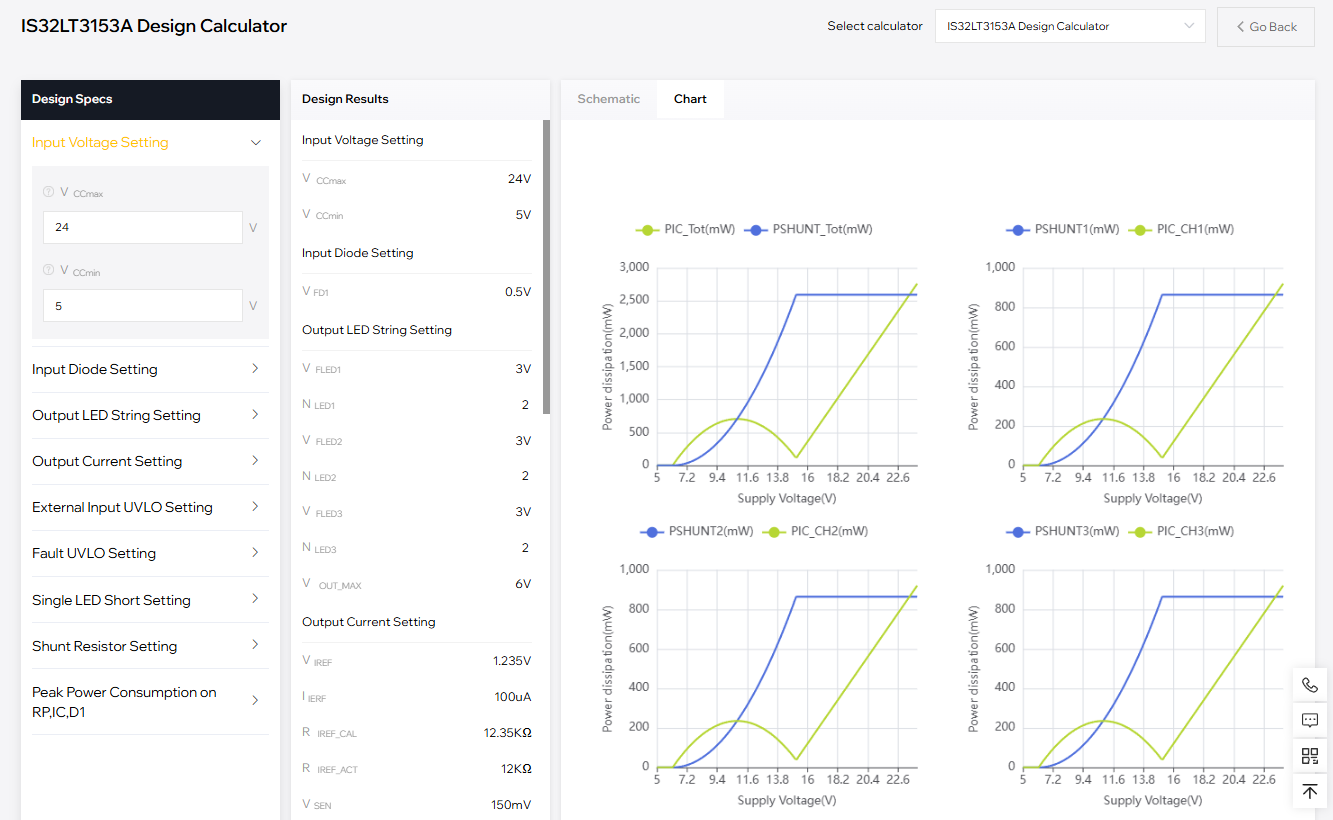This screenshot has height=820, width=1333.
Task: Toggle the PIC_Tot(mW) legend series
Action: click(x=685, y=229)
